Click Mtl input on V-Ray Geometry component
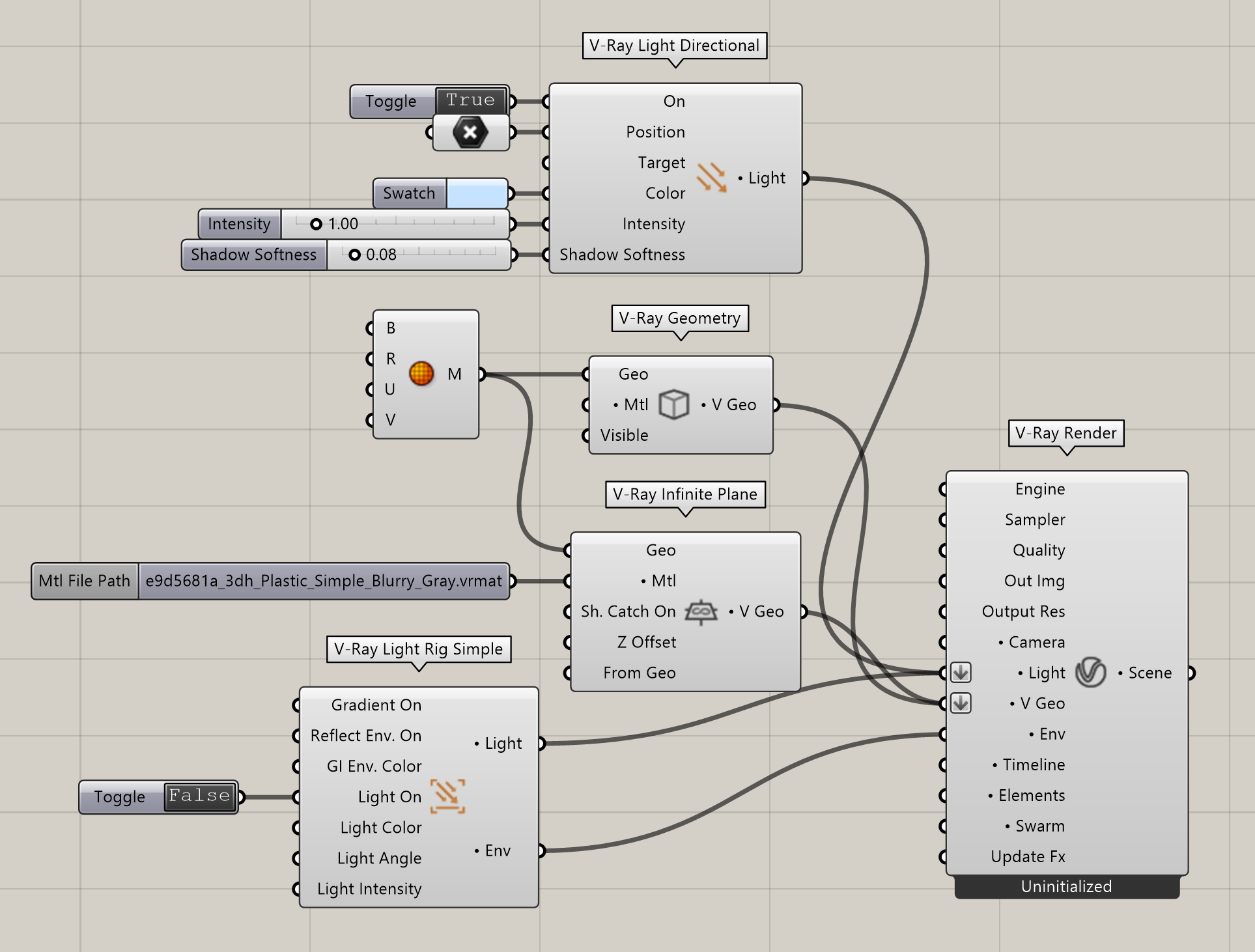 tap(630, 404)
